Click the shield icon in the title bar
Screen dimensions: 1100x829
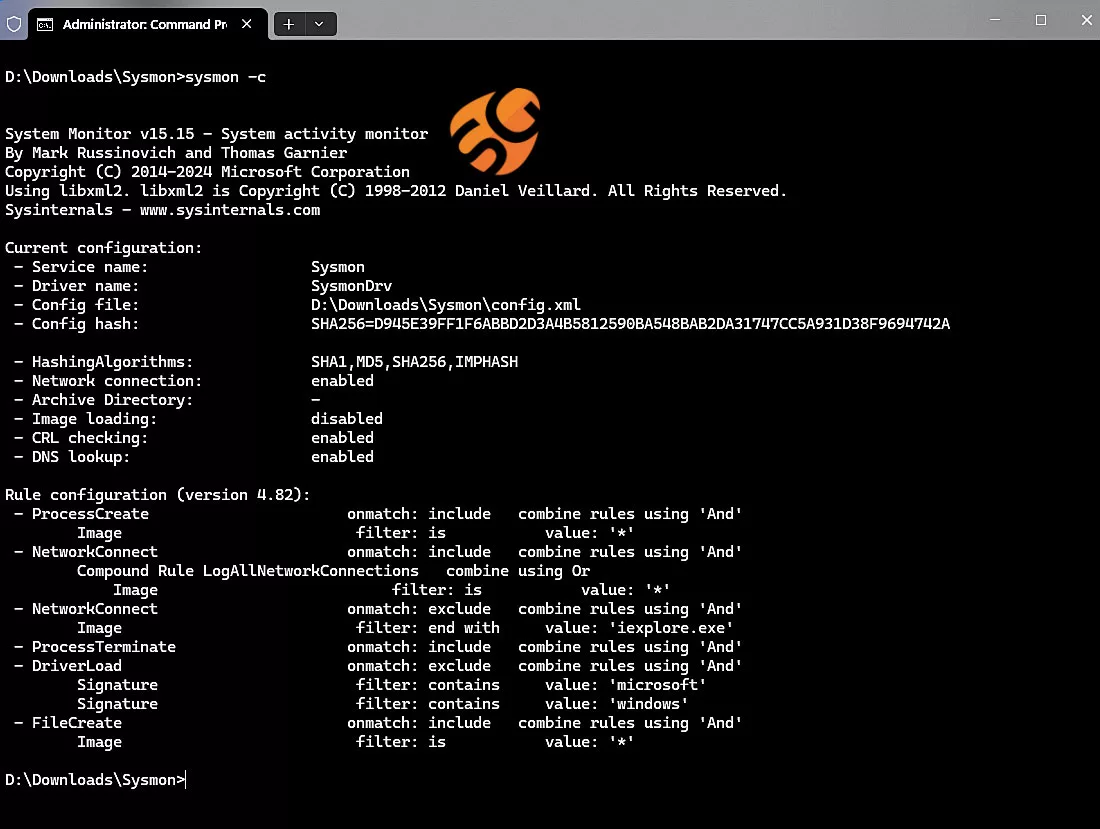pos(14,23)
